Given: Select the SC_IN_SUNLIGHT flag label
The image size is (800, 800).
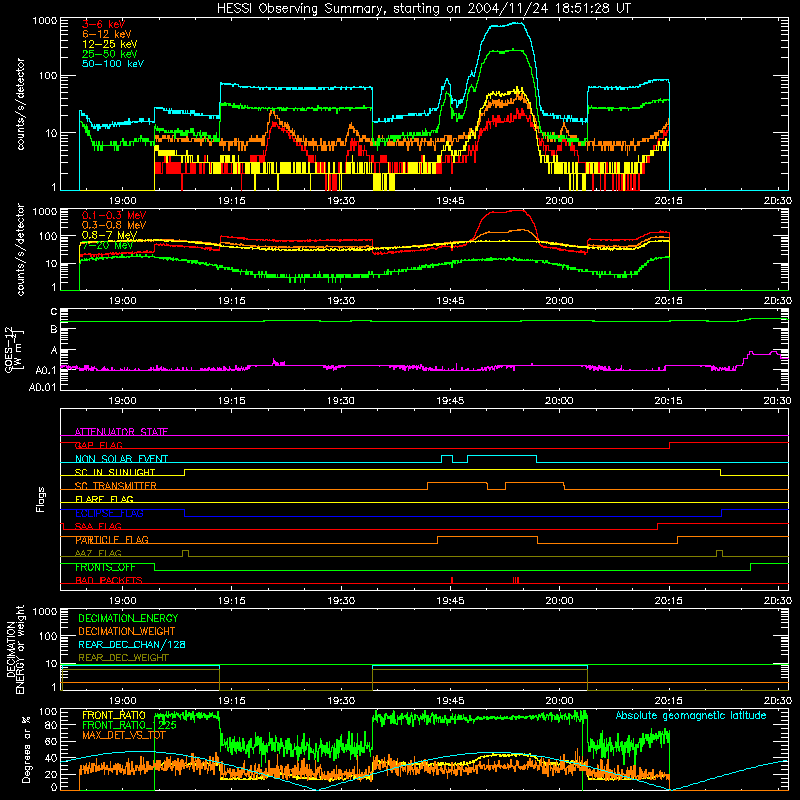Looking at the screenshot, I should (115, 472).
